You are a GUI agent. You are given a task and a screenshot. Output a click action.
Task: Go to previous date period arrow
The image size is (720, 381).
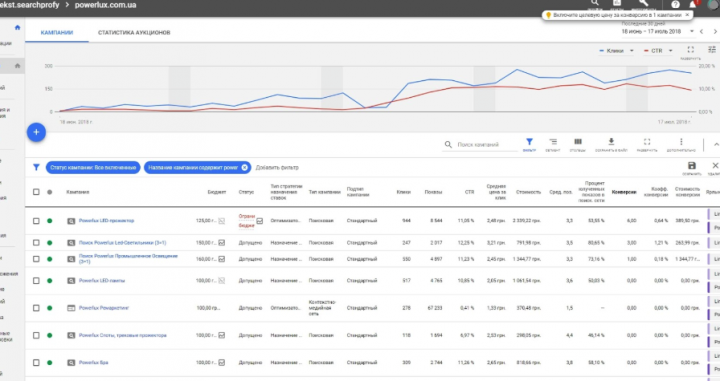[701, 31]
